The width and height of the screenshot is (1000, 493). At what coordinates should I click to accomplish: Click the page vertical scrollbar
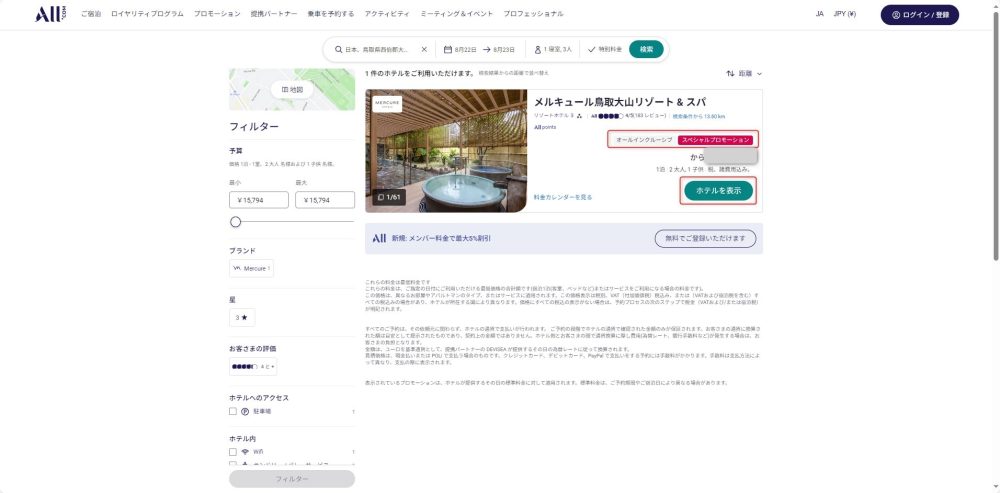(x=996, y=134)
